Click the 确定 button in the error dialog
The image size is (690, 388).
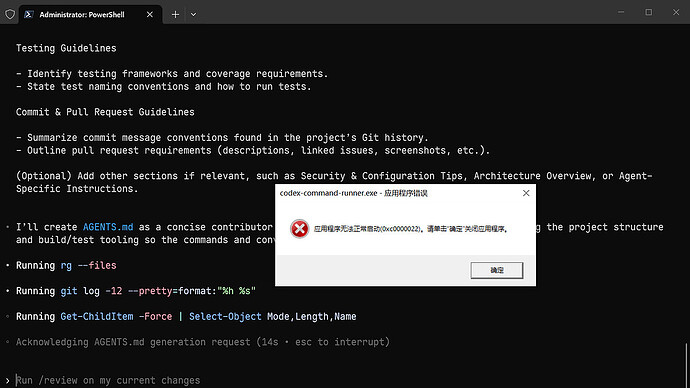[x=496, y=270]
